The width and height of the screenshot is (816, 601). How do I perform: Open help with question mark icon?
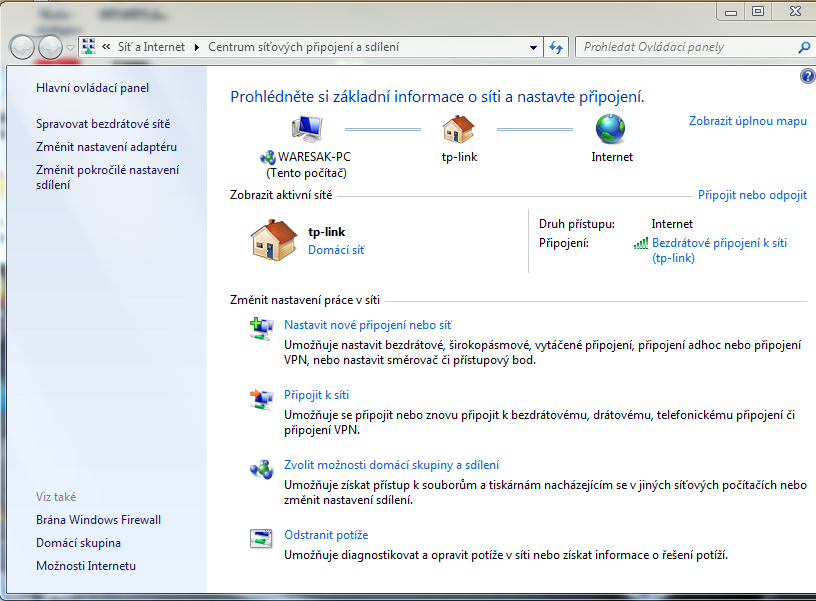click(x=807, y=76)
